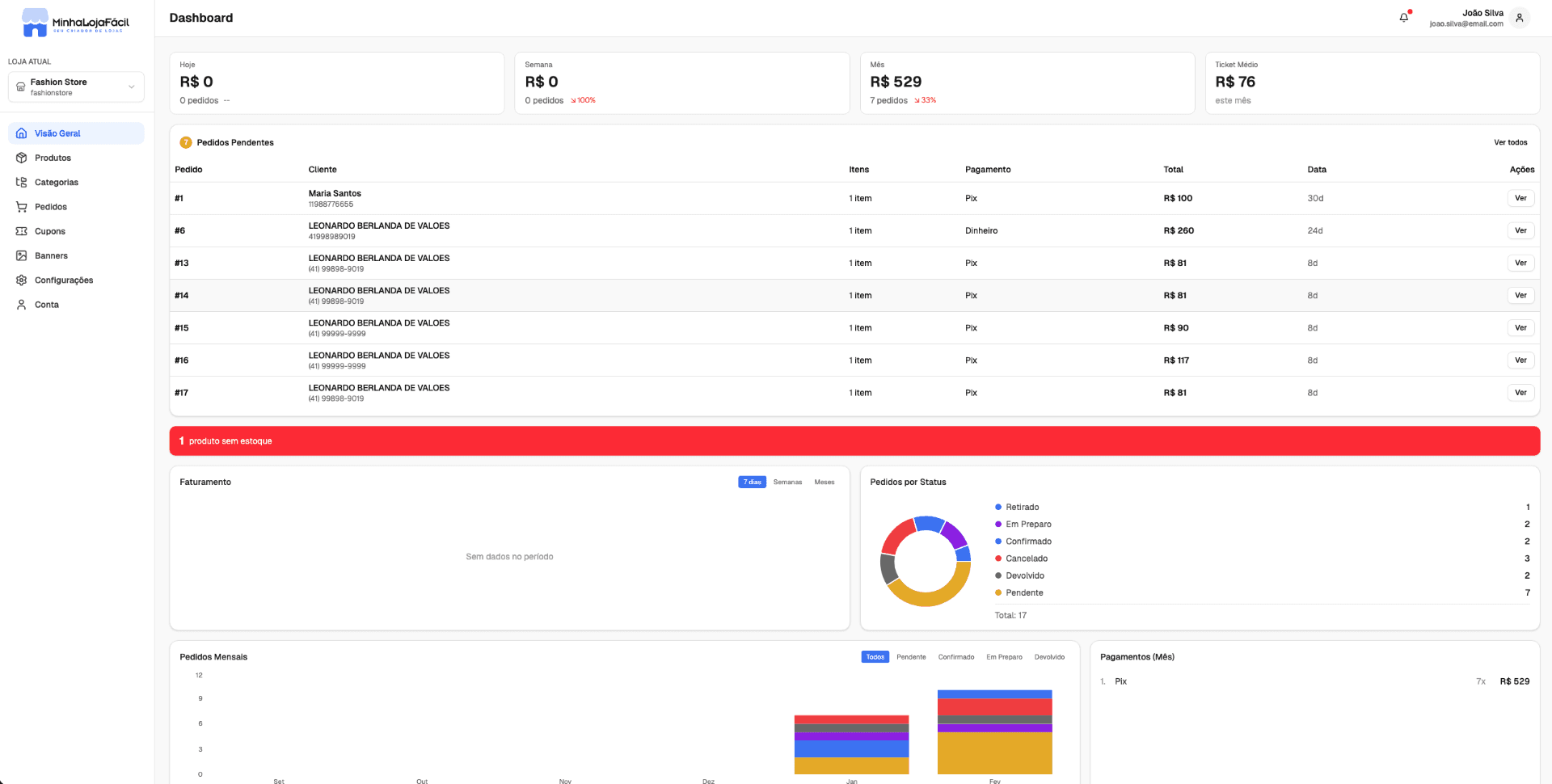The image size is (1552, 784).
Task: Click Ver todos pending orders
Action: [1510, 142]
